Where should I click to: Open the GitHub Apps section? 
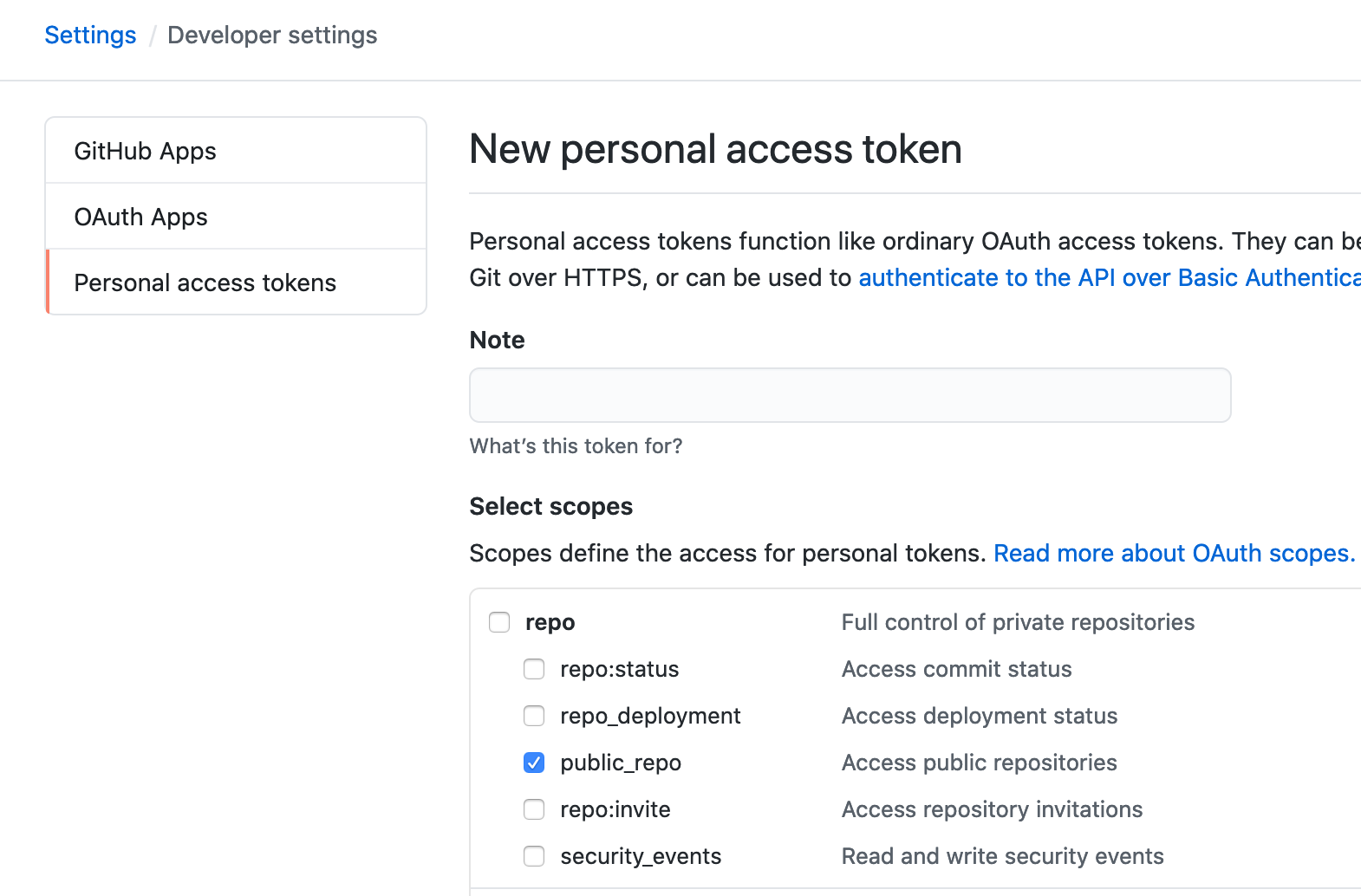[x=236, y=151]
